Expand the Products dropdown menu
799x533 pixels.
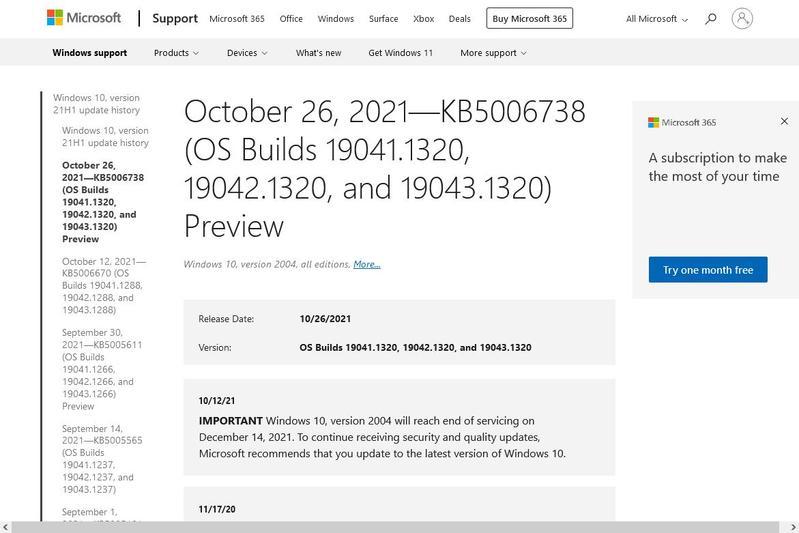[176, 53]
